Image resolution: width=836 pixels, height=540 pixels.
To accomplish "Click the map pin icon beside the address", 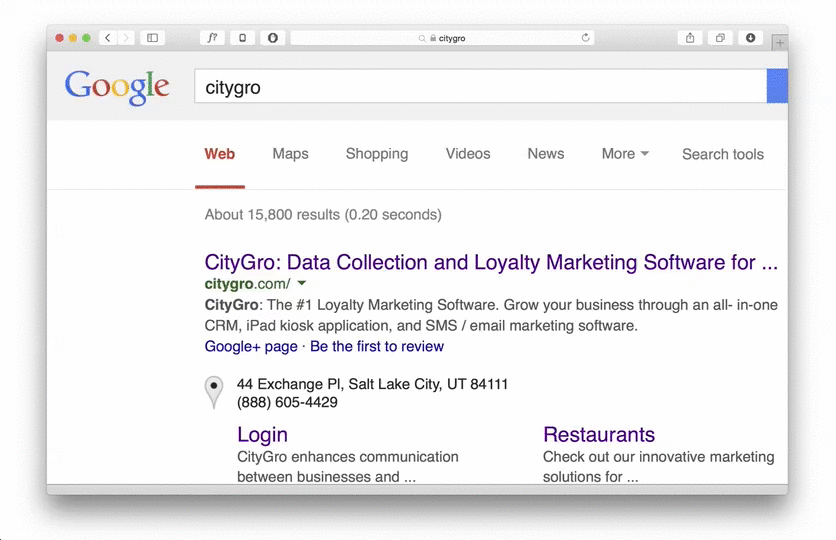I will pos(214,392).
